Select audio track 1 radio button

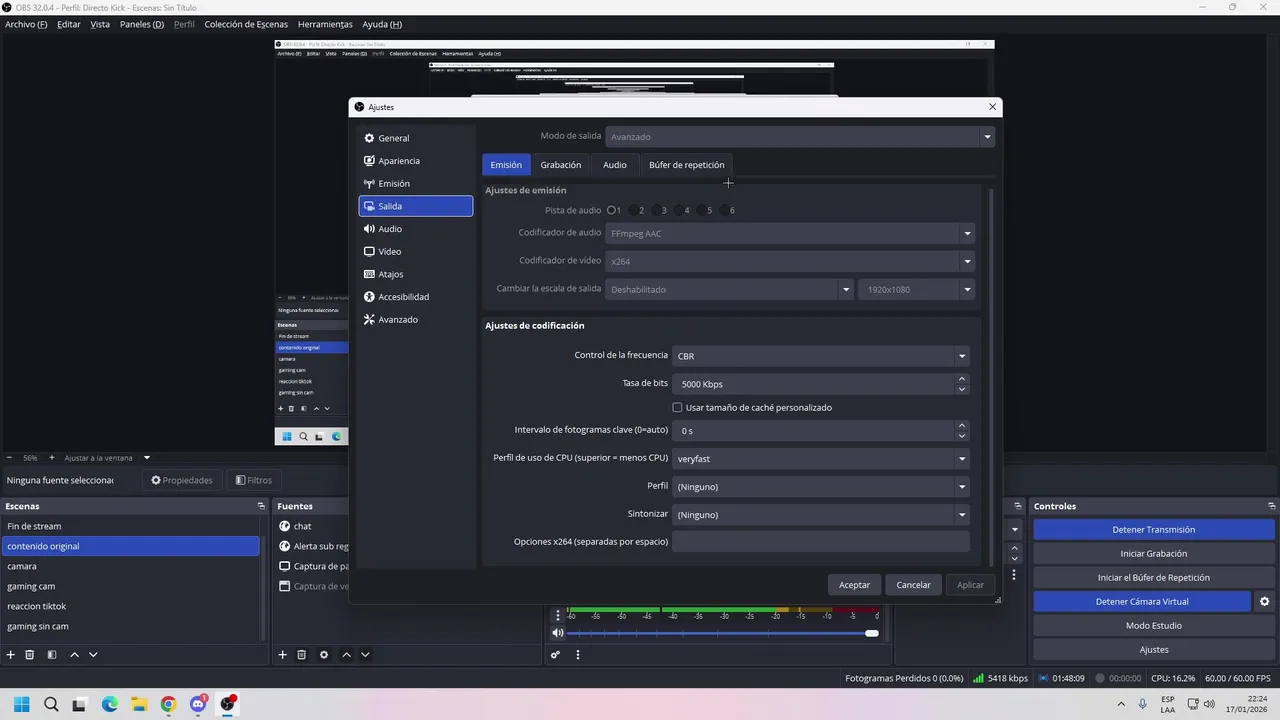[x=611, y=210]
